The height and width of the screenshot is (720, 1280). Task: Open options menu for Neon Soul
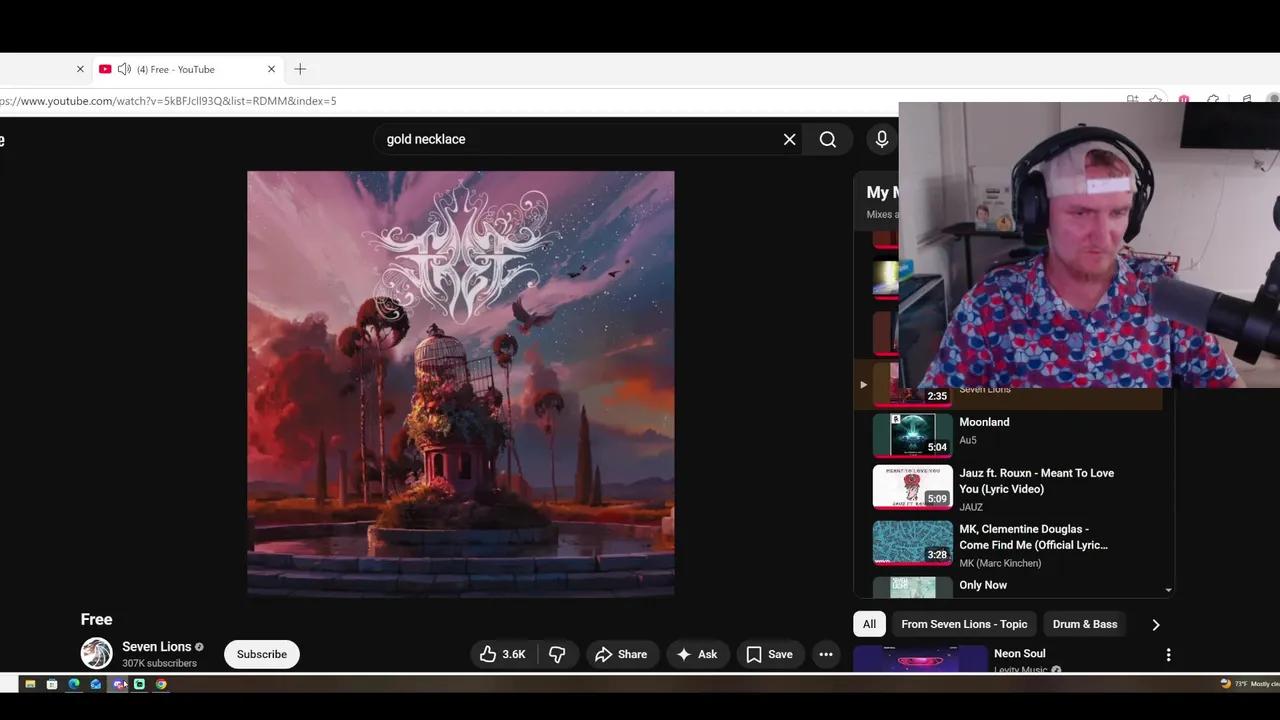tap(1168, 655)
